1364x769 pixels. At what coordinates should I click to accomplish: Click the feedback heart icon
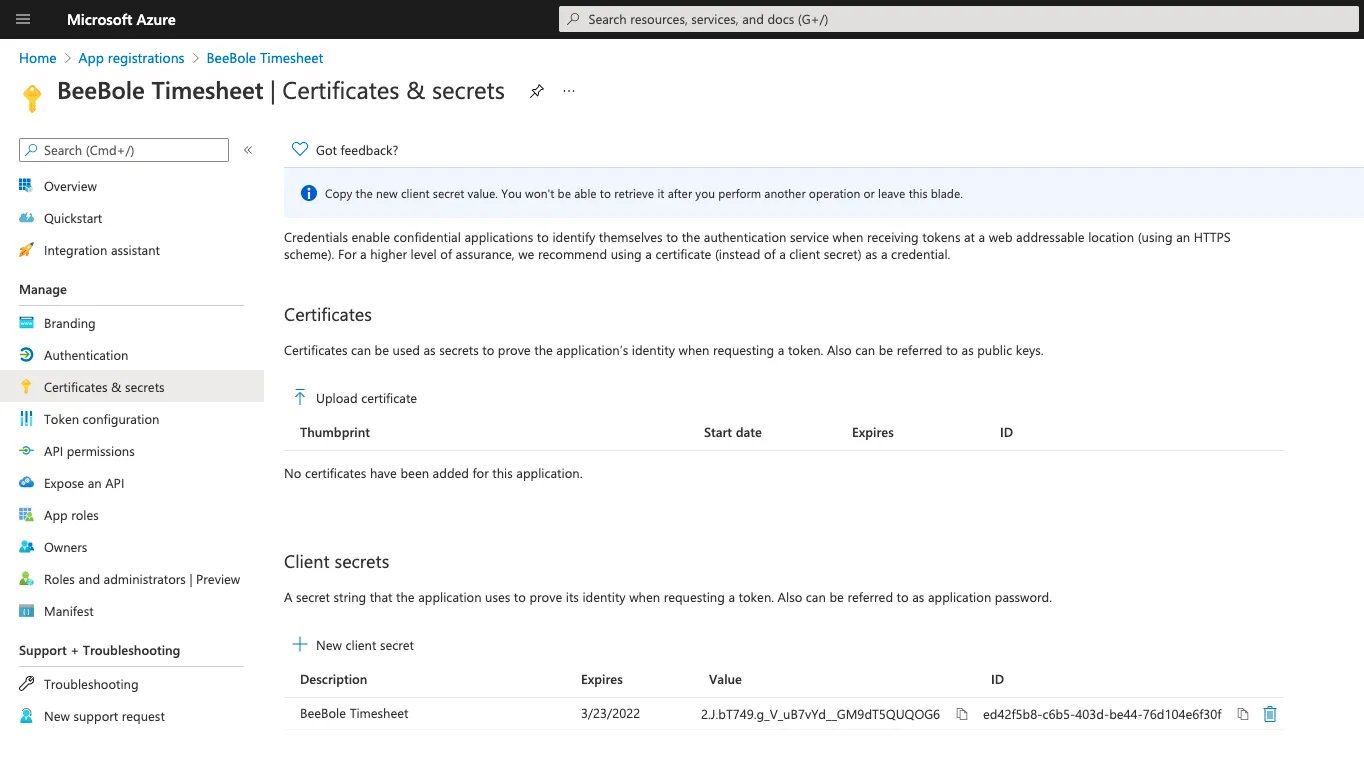click(299, 149)
